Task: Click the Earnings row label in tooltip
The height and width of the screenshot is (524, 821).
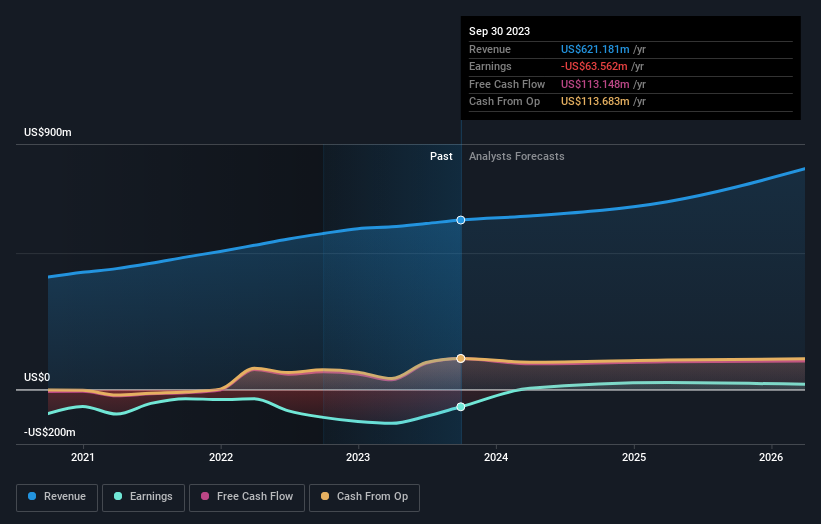Action: (x=490, y=66)
